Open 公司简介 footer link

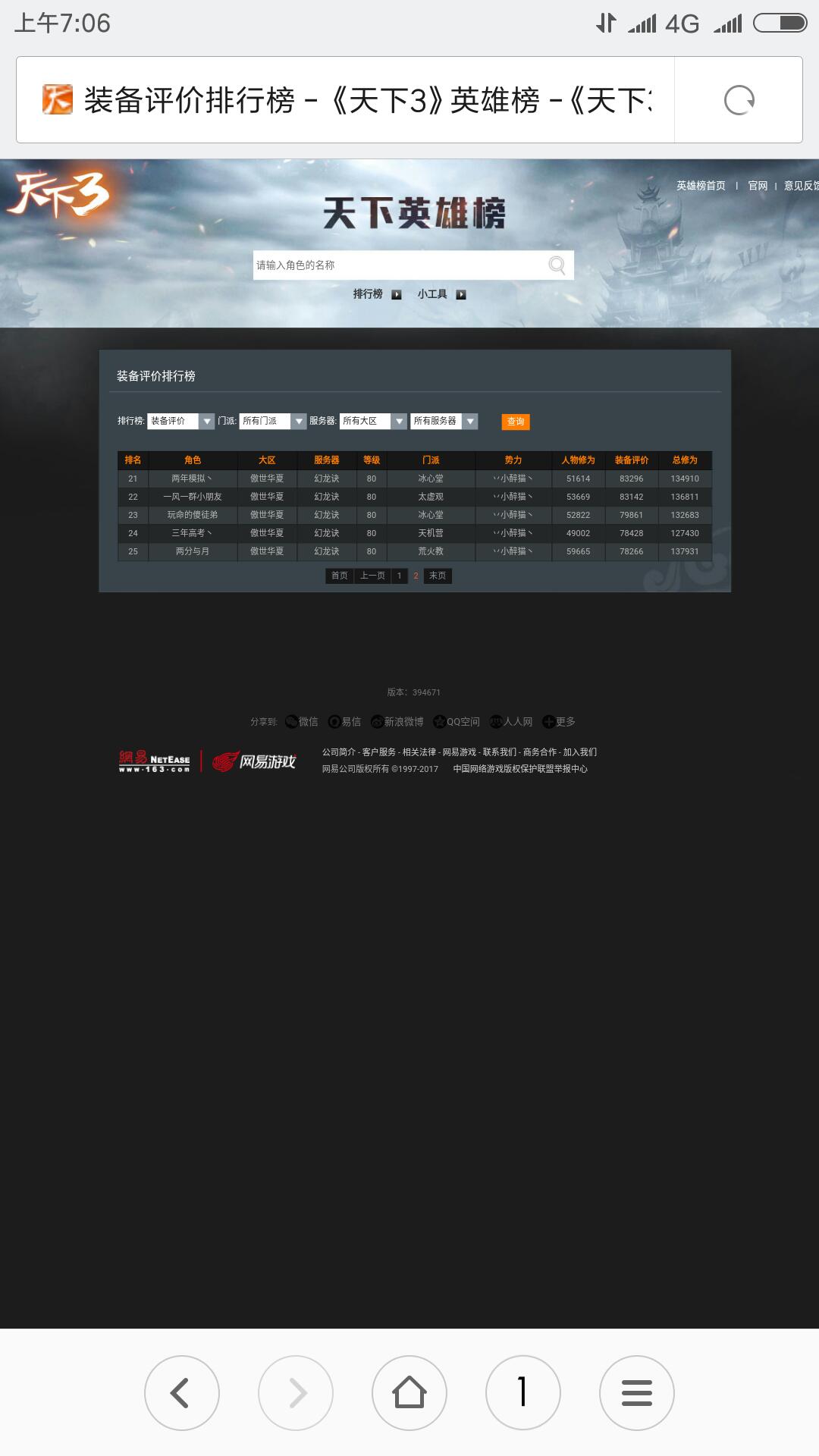coord(338,752)
